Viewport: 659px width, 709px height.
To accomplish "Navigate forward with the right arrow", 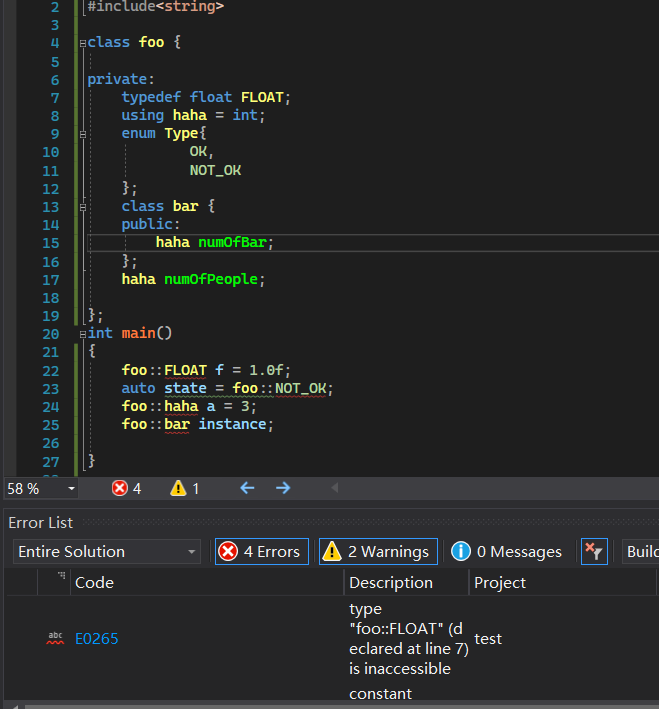I will coord(283,488).
